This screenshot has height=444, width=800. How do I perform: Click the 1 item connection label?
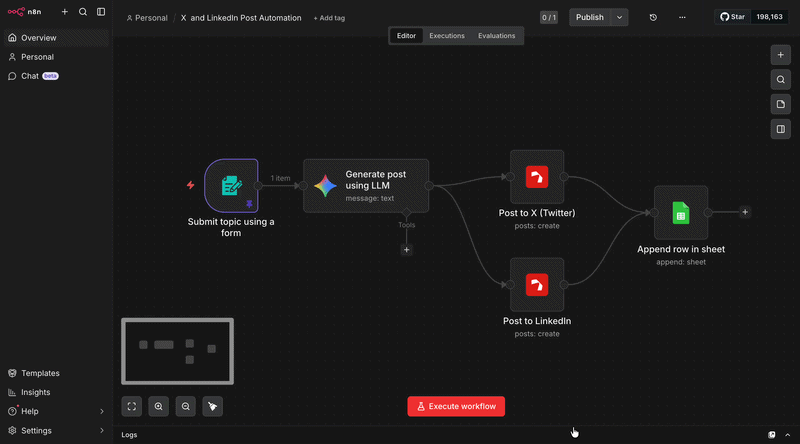click(280, 178)
